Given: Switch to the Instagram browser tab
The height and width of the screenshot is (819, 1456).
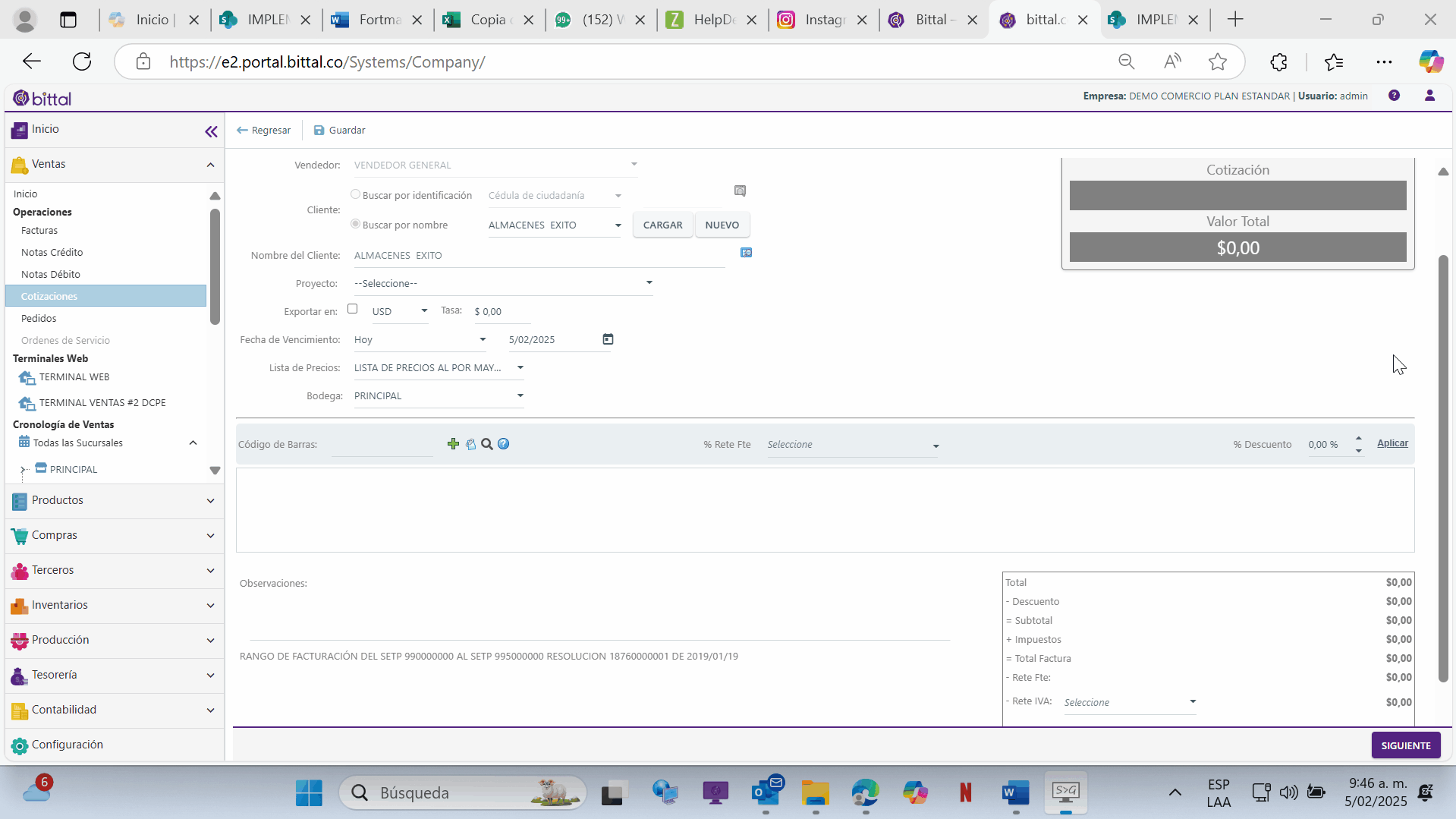Looking at the screenshot, I should (823, 20).
